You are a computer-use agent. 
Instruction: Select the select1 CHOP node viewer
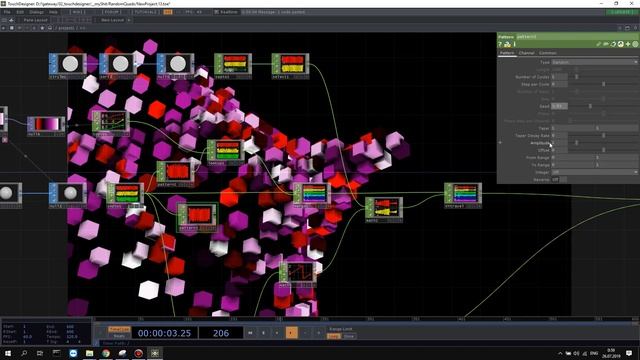pos(293,64)
